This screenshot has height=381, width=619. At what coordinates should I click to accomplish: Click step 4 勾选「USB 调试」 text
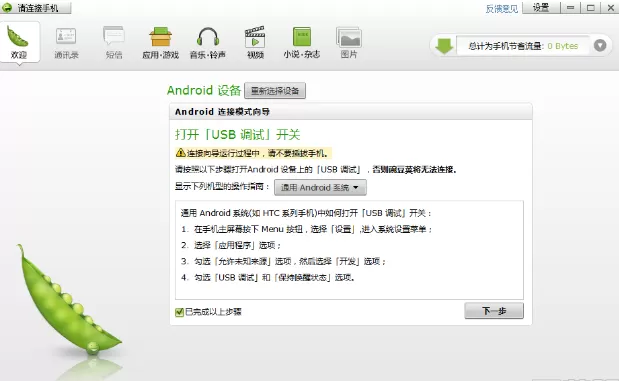[268, 278]
